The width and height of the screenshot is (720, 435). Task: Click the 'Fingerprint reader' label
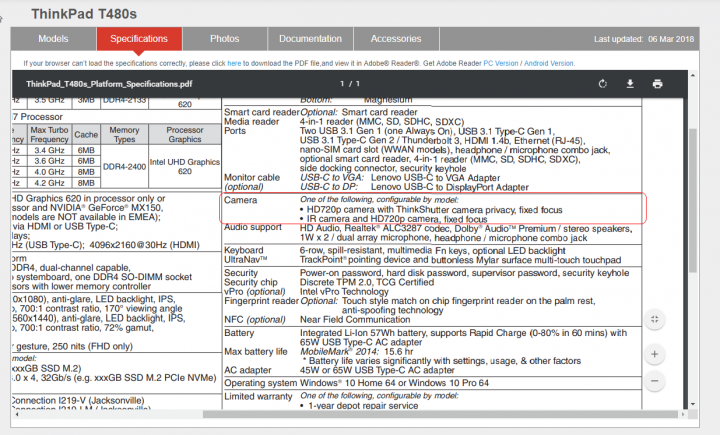(261, 301)
